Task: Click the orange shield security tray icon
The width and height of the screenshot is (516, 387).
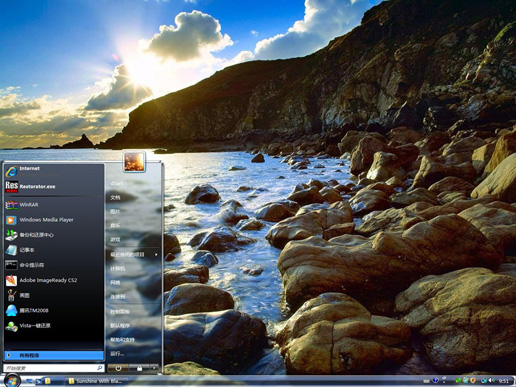Action: [x=473, y=380]
